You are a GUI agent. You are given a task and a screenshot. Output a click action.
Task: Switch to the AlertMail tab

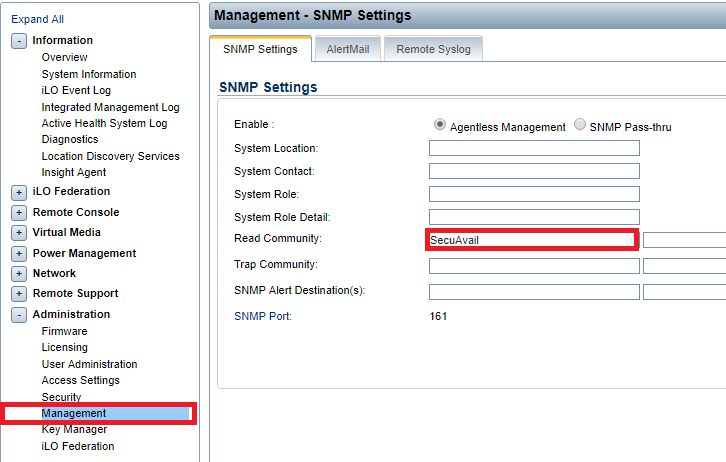point(346,49)
